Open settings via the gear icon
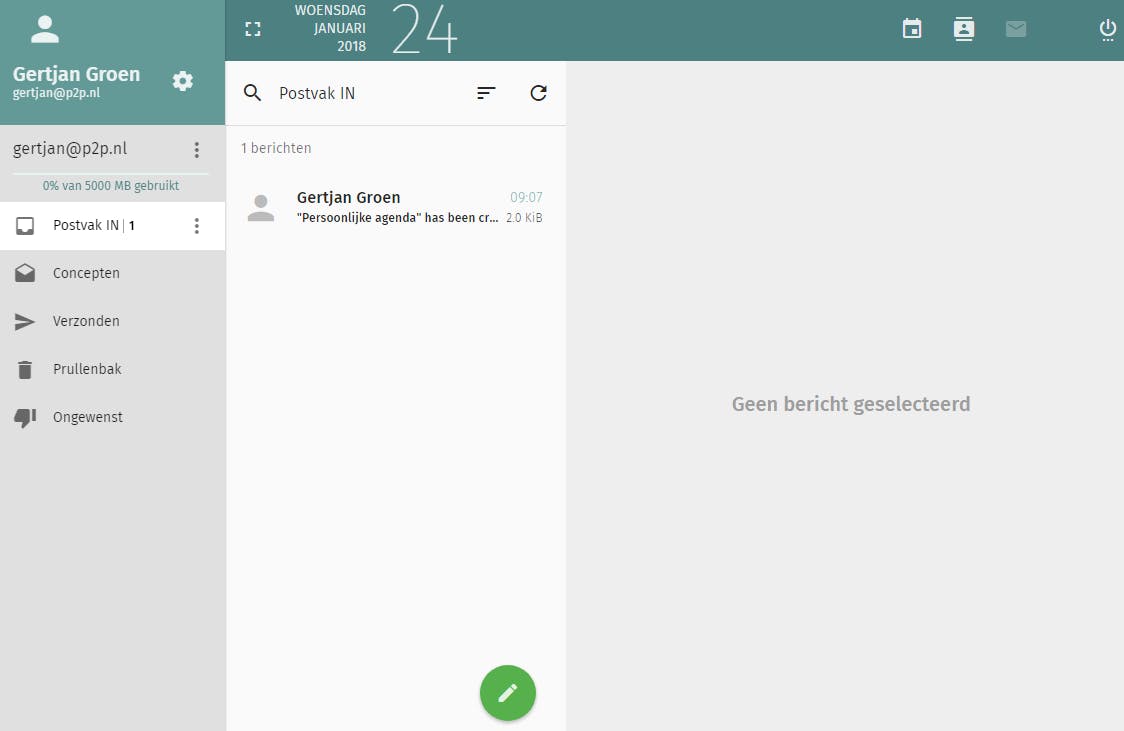 point(182,81)
